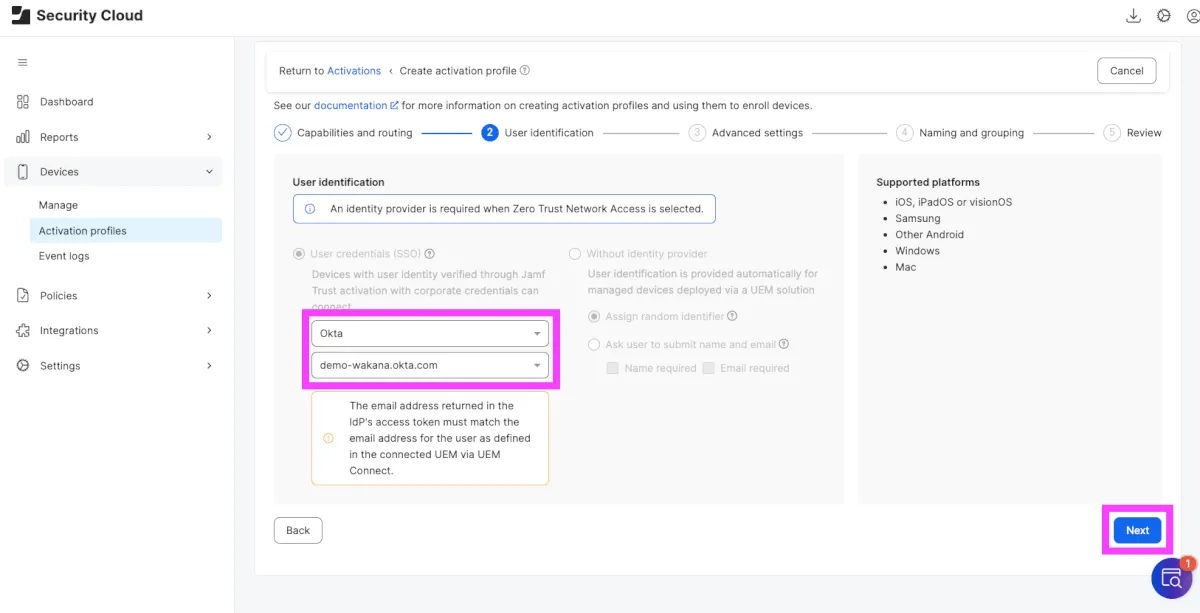1200x613 pixels.
Task: Open the demo-wakana.okta.com domain dropdown
Action: 429,365
